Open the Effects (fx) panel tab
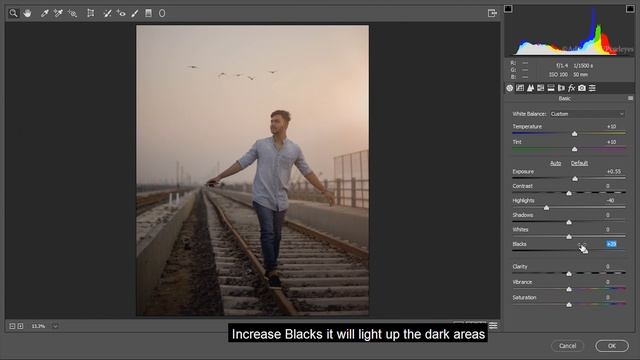Viewport: 640px width, 360px height. pyautogui.click(x=571, y=88)
